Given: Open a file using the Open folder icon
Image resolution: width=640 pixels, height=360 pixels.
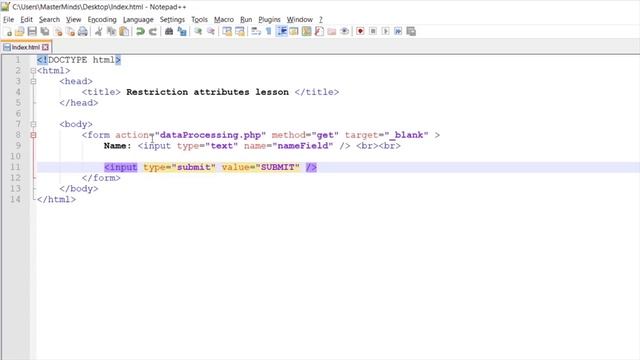Looking at the screenshot, I should pyautogui.click(x=20, y=31).
